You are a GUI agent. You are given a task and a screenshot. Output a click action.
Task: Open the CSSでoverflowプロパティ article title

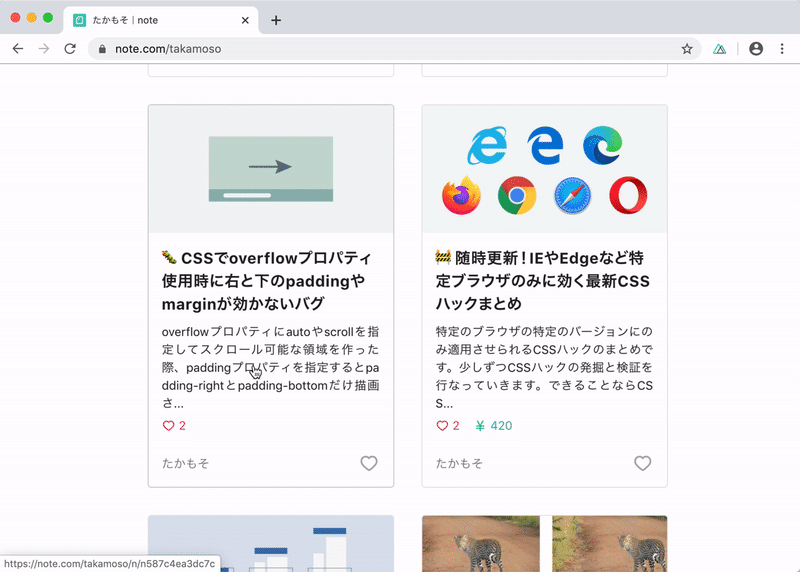click(x=267, y=281)
